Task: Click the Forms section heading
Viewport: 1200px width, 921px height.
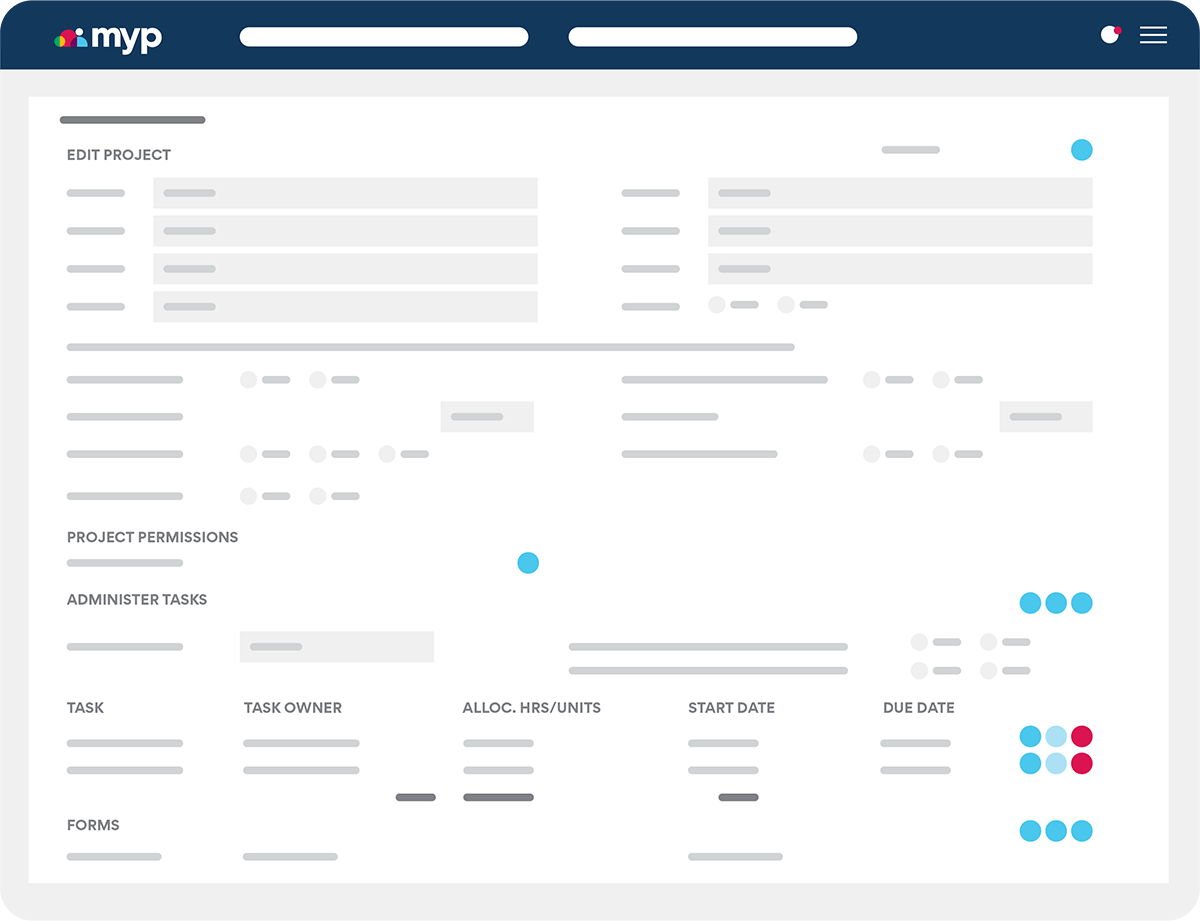Action: tap(93, 825)
